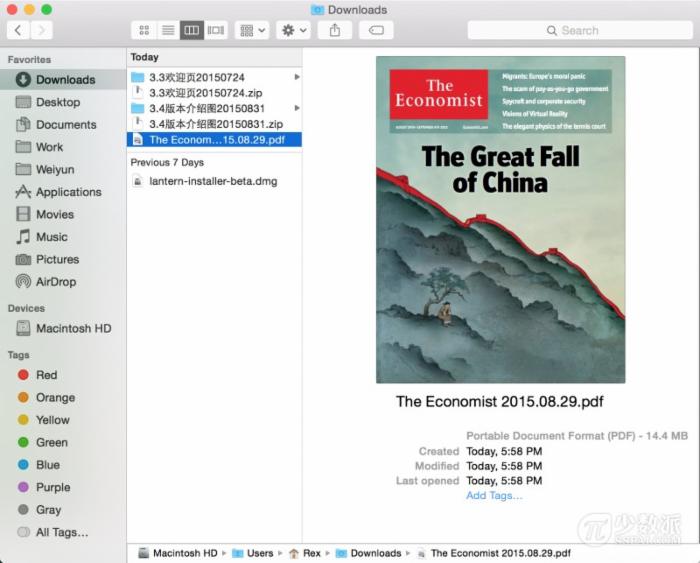Expand the 3.3欢迎页20150724 folder arrow
700x563 pixels.
pyautogui.click(x=296, y=77)
